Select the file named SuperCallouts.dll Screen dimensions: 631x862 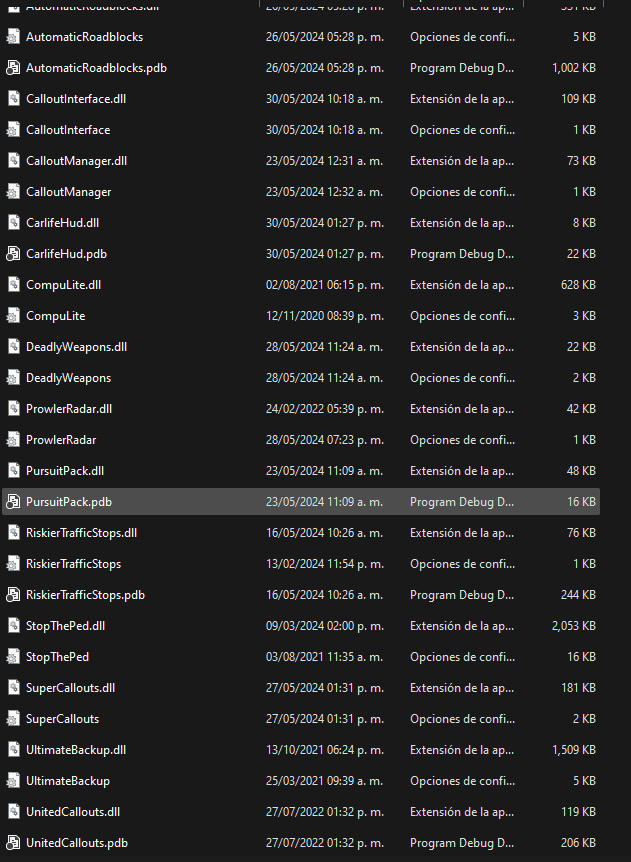(x=70, y=688)
